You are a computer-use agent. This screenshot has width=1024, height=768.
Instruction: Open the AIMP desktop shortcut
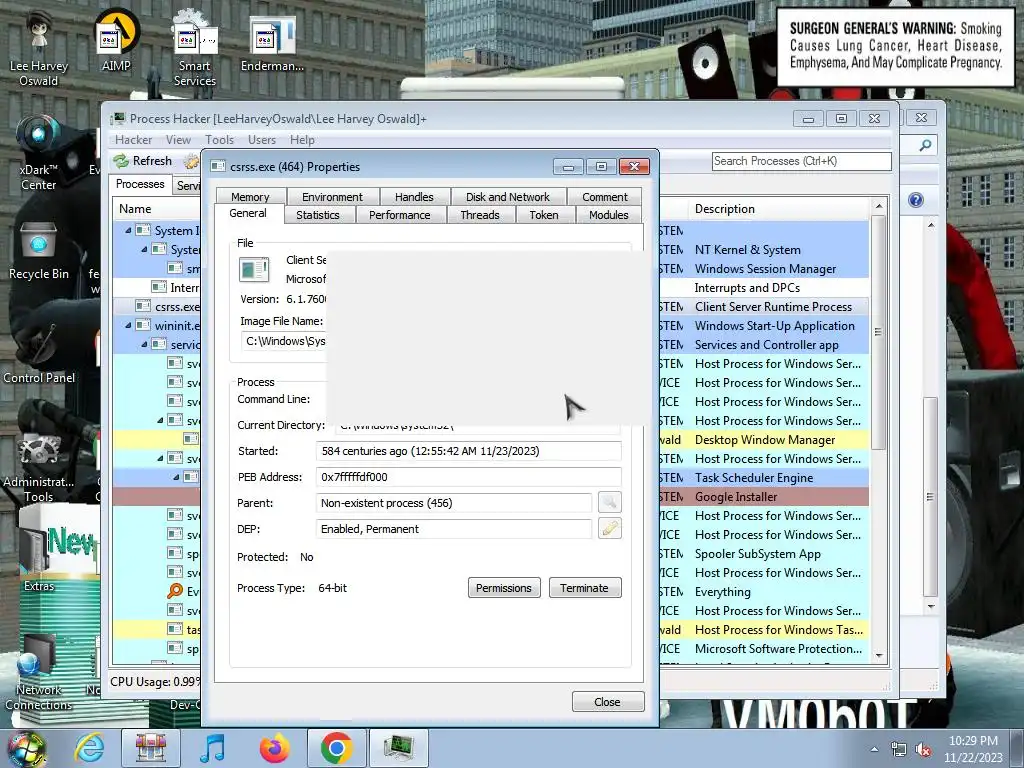pyautogui.click(x=116, y=40)
